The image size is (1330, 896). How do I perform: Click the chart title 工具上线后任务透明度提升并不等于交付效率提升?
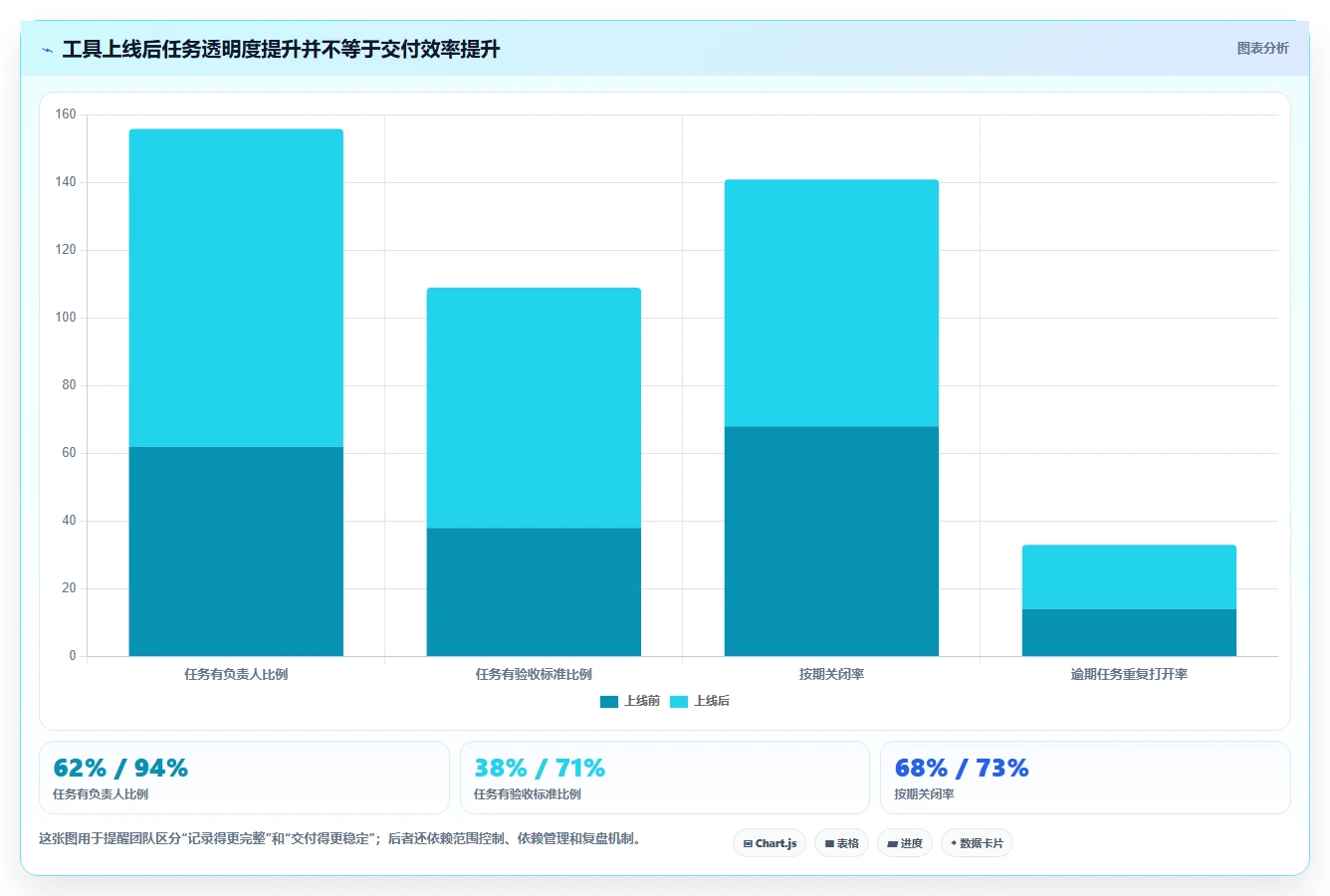(281, 49)
